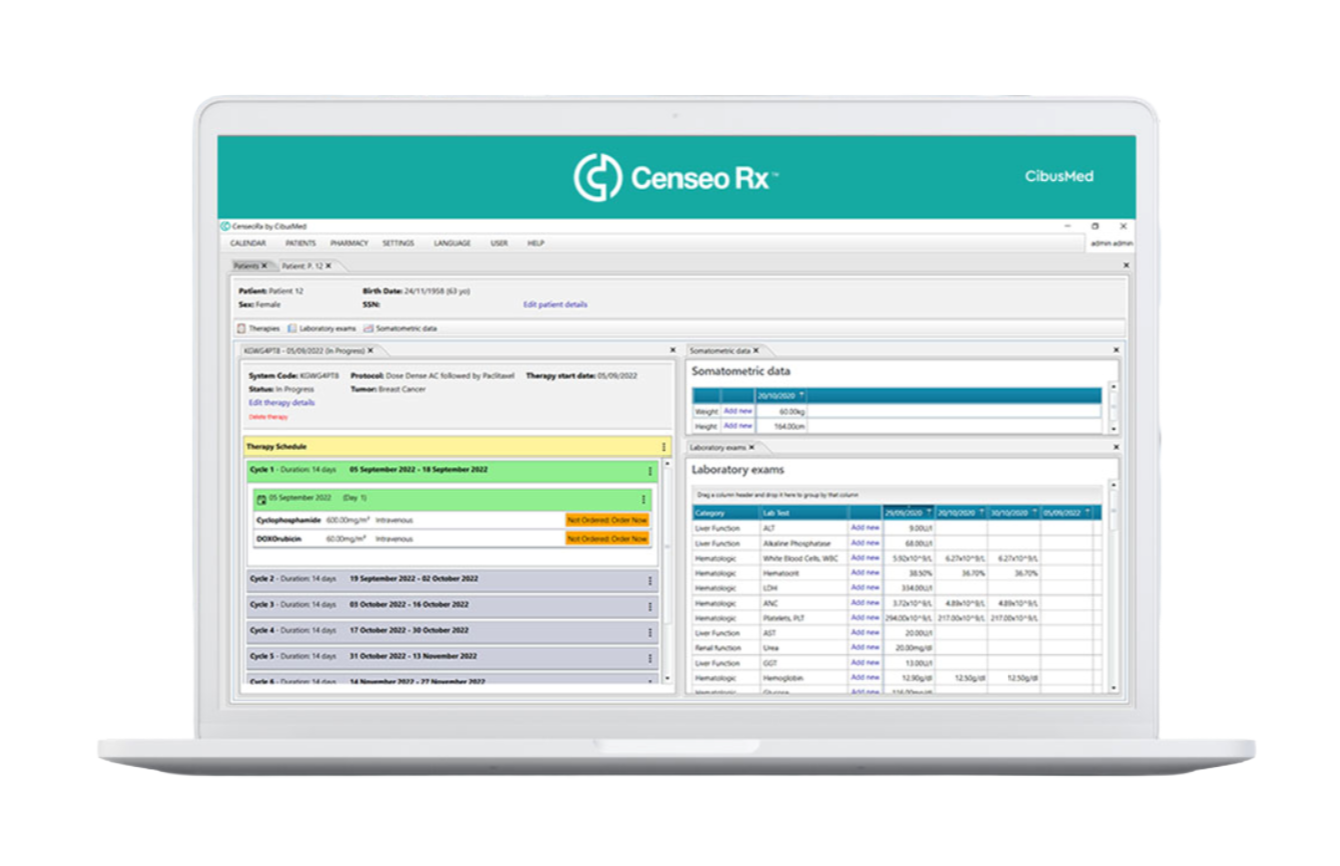
Task: Open Cycle 5 three-dot options menu
Action: point(649,658)
